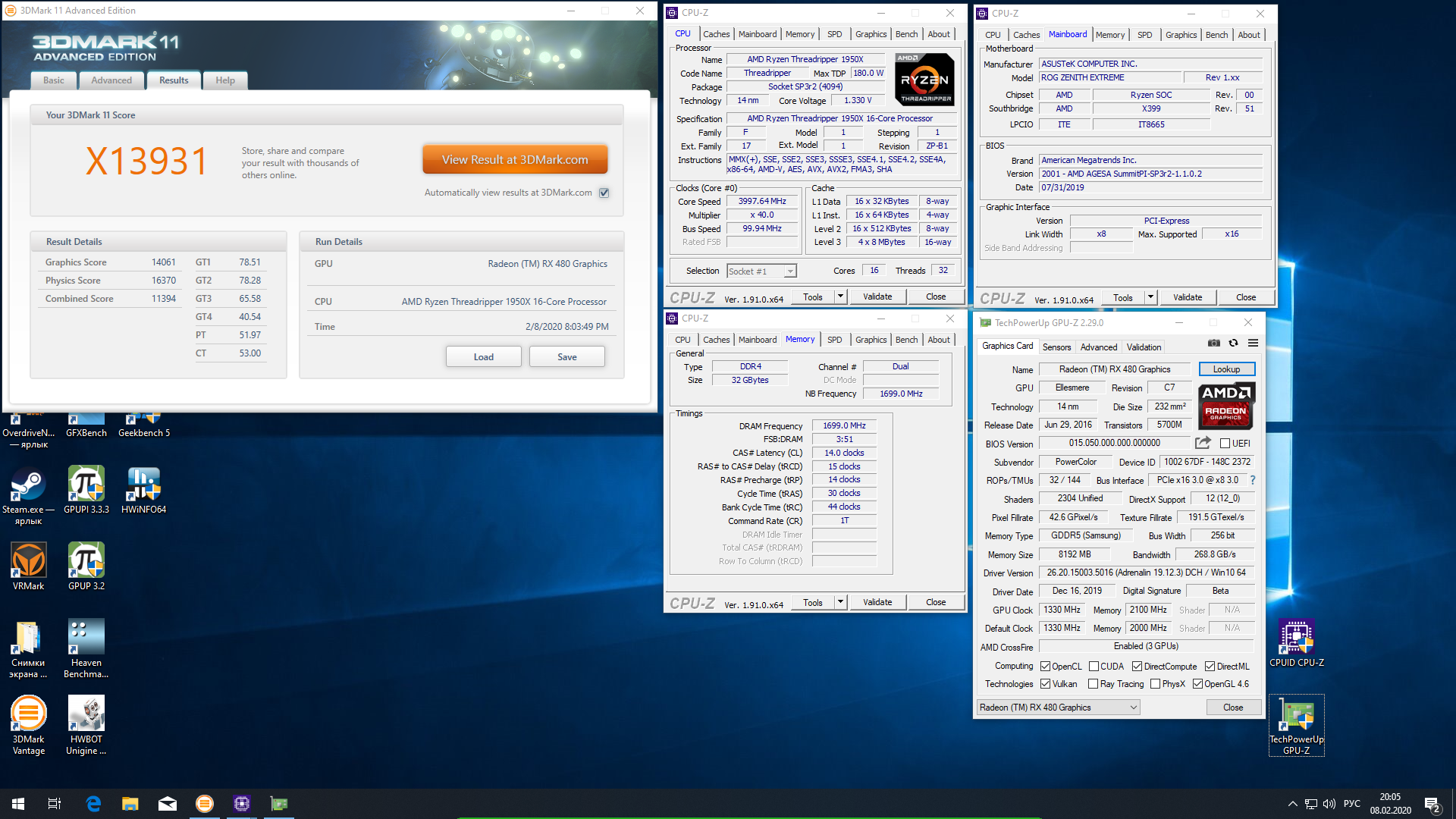Open OverdriveN shortcut on desktop
The height and width of the screenshot is (819, 1456).
pos(28,431)
